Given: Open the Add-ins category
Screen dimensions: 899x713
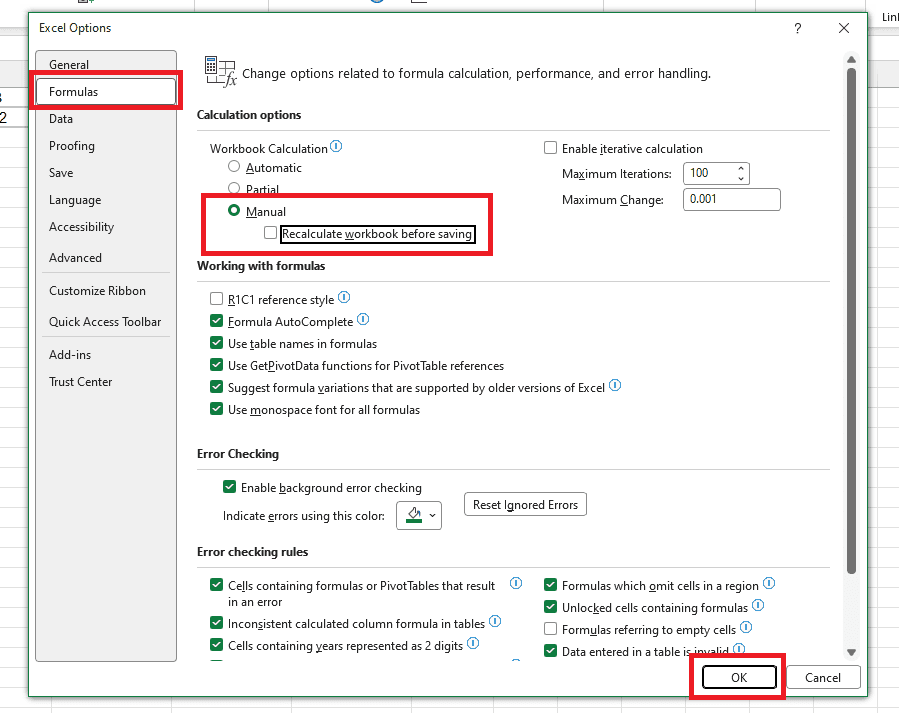Looking at the screenshot, I should coord(105,355).
